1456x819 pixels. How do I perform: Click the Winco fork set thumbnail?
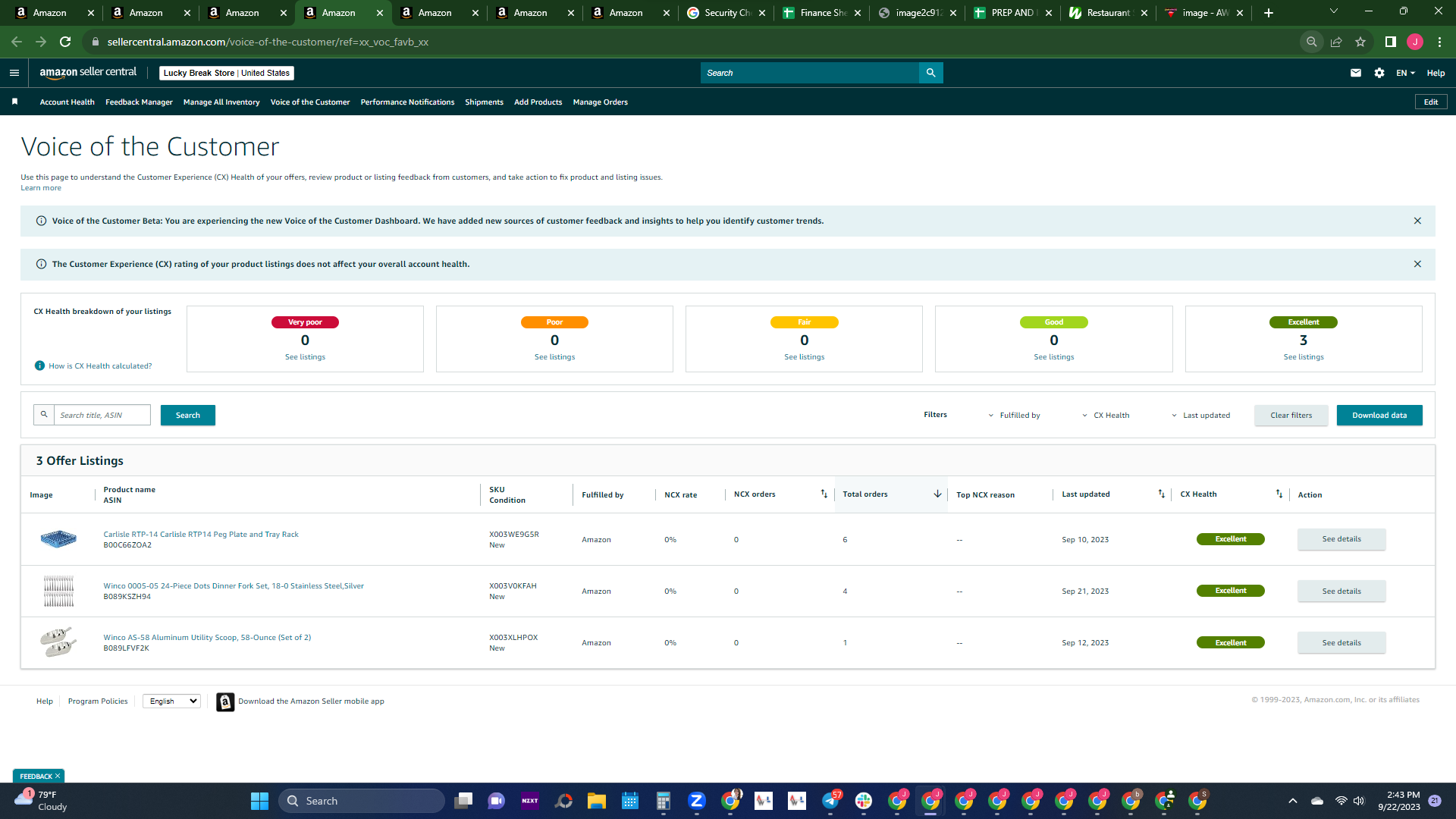pyautogui.click(x=58, y=591)
